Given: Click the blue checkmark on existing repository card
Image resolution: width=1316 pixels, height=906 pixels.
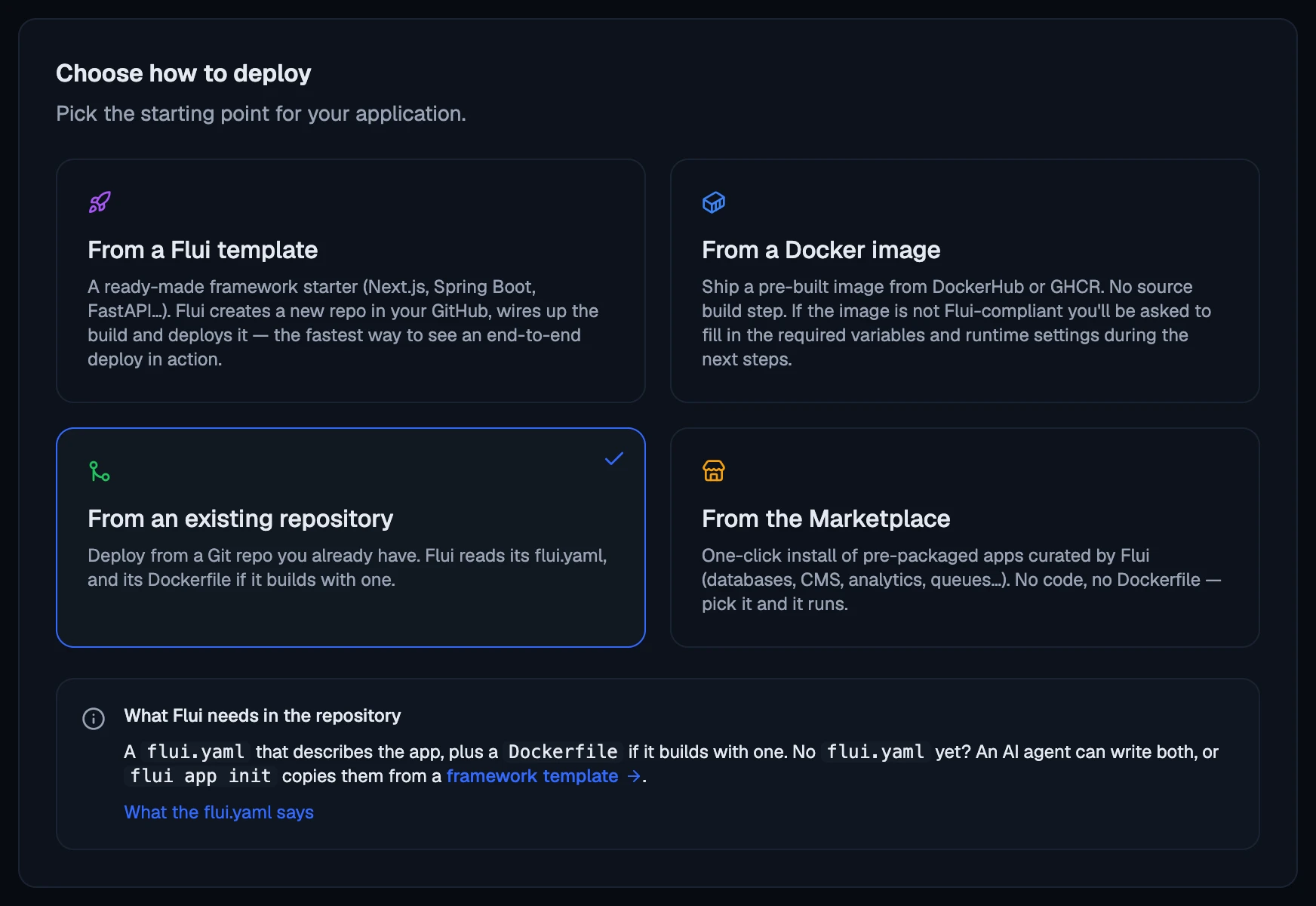Looking at the screenshot, I should pos(614,458).
